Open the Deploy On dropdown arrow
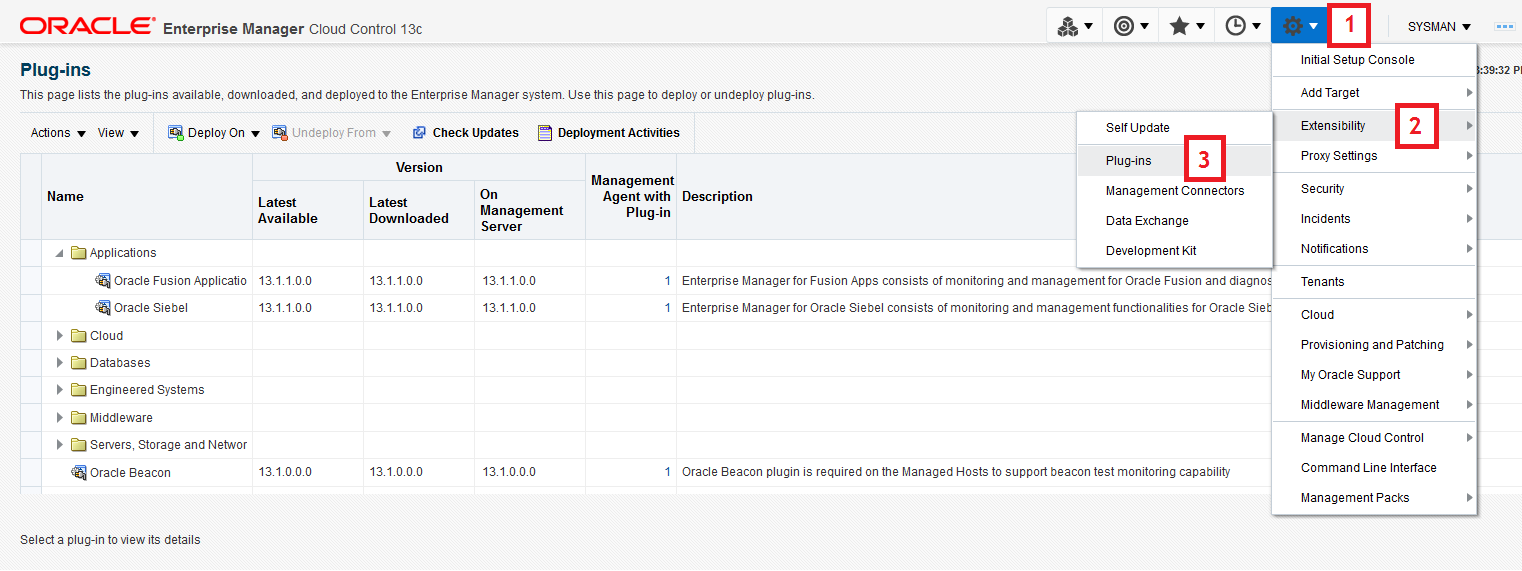1522x571 pixels. pos(255,133)
